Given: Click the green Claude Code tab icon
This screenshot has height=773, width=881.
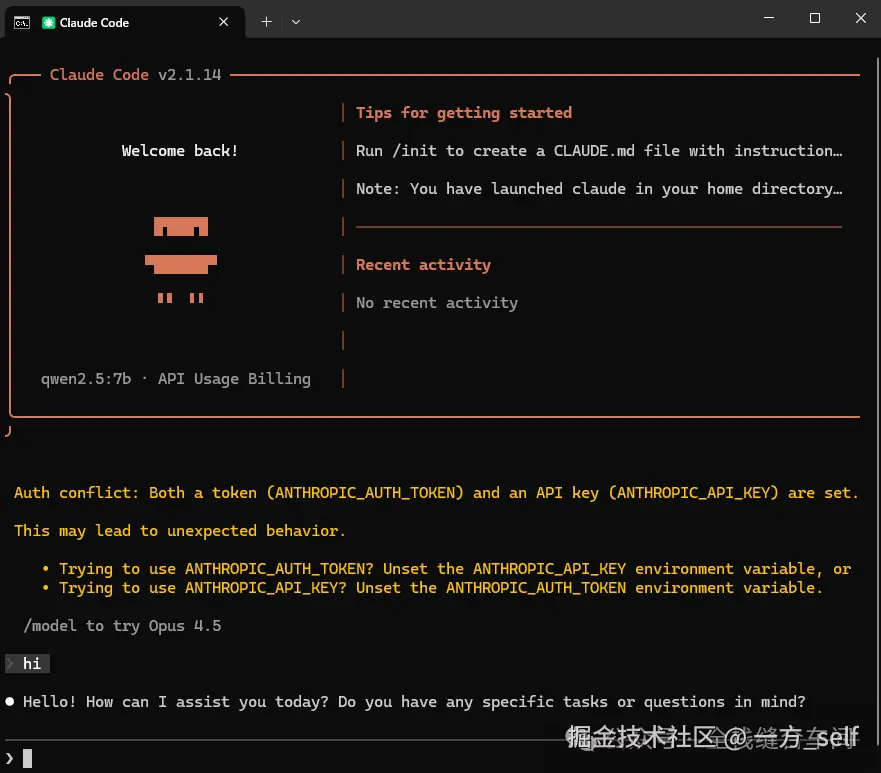Looking at the screenshot, I should [49, 22].
